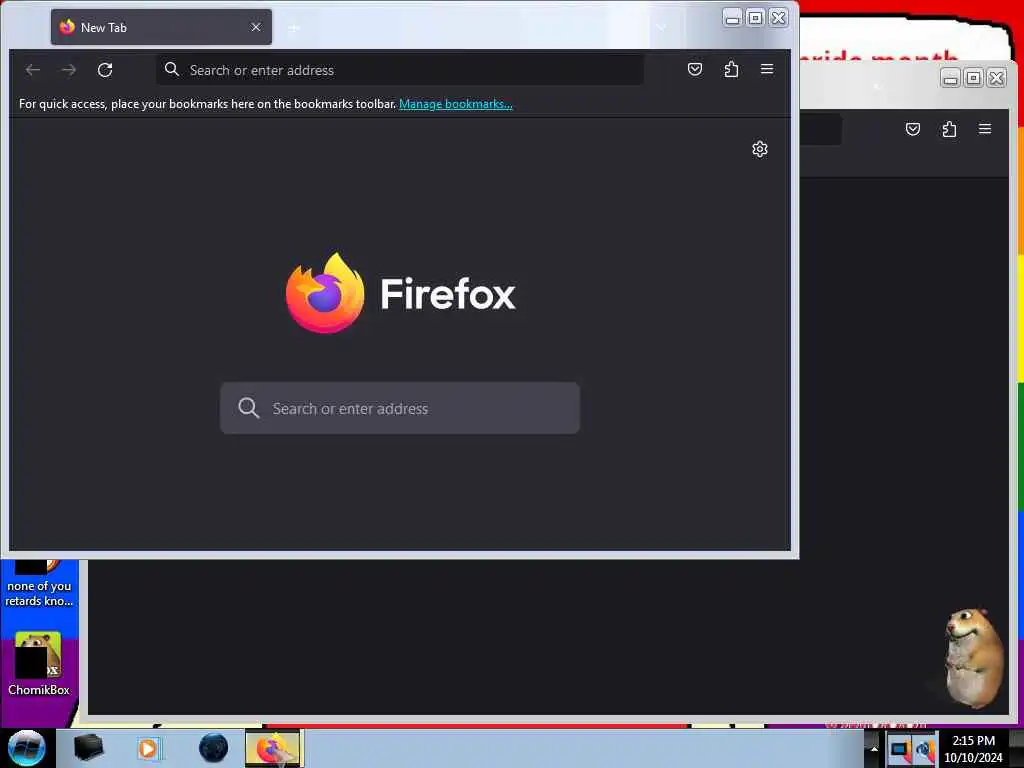Screen dimensions: 1024x768
Task: Open Pocket icon in background Firefox window
Action: pos(913,129)
